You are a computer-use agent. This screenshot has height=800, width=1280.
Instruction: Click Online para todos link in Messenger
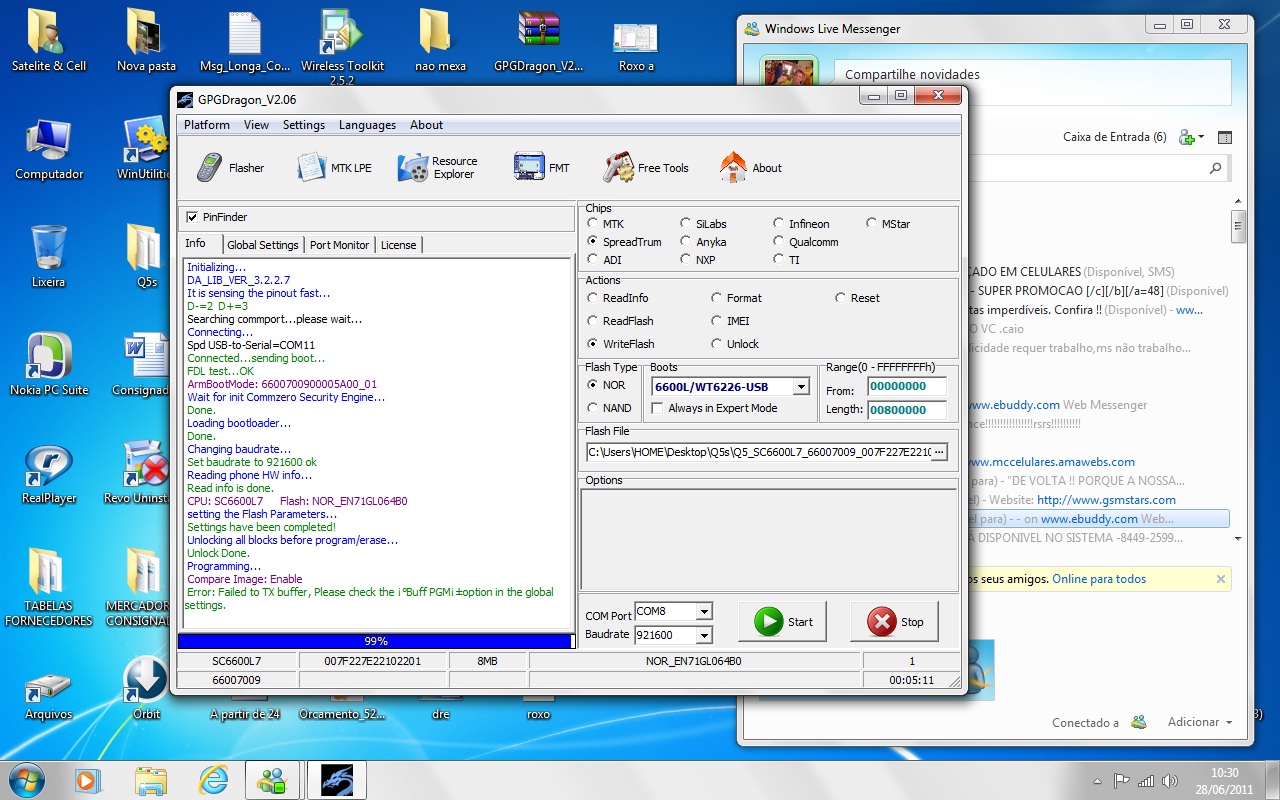1099,579
